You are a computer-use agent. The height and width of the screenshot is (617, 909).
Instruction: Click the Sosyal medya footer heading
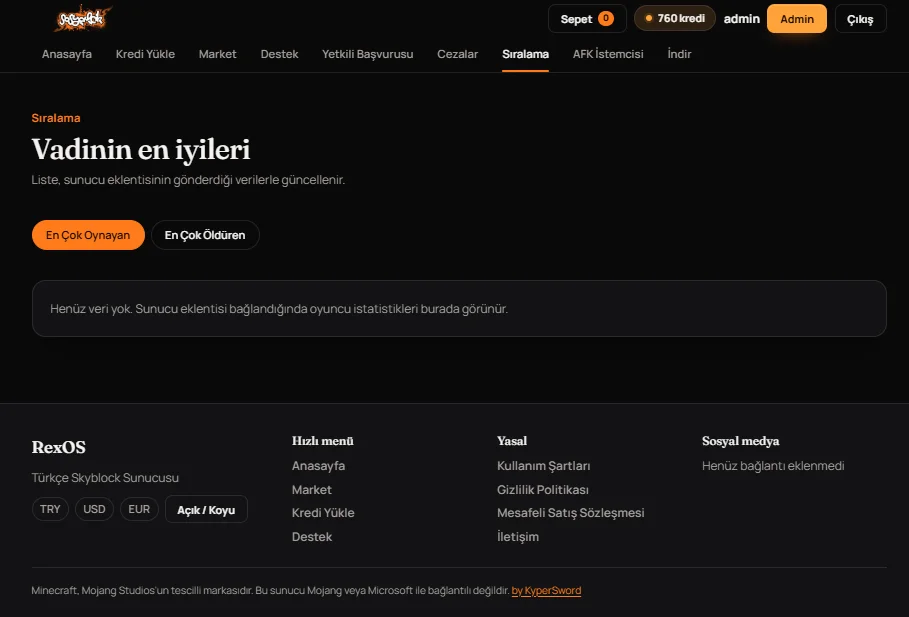click(x=740, y=441)
